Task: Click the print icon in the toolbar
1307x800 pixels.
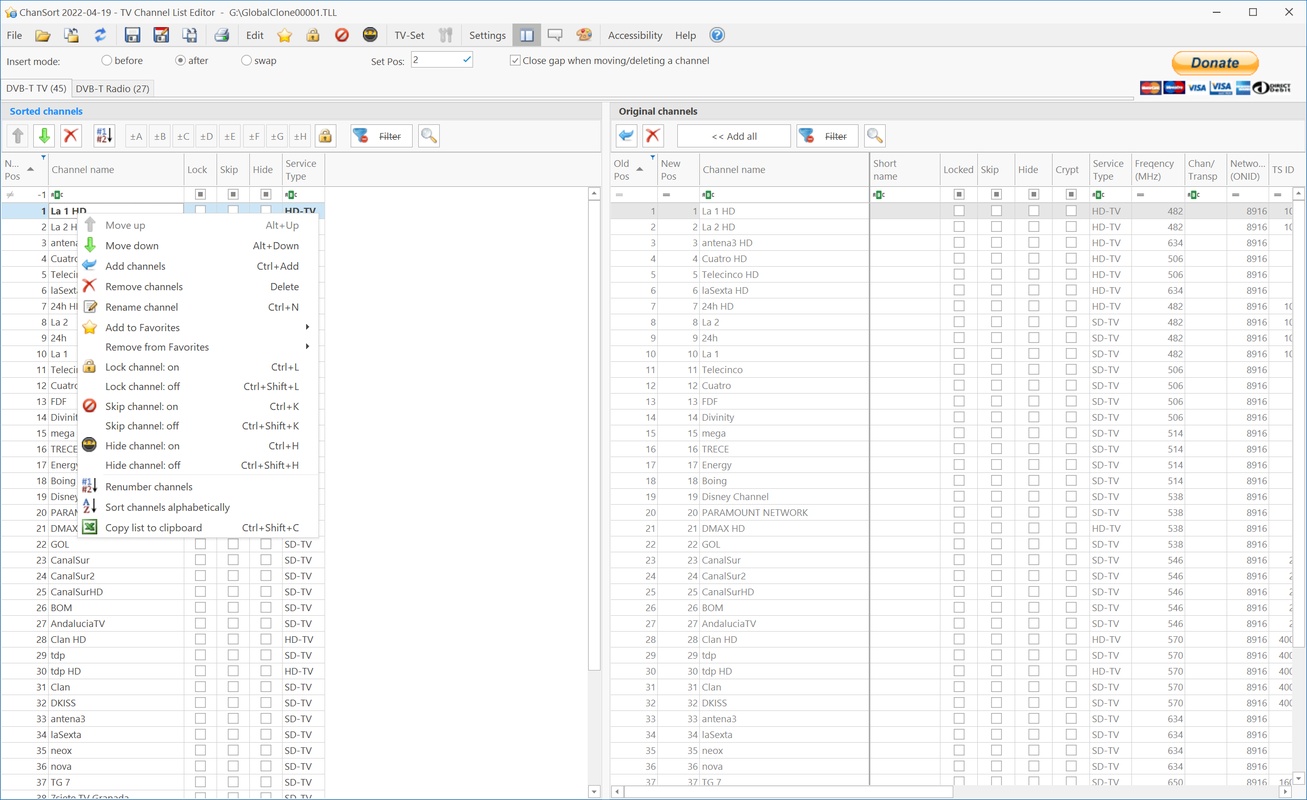Action: pos(222,35)
